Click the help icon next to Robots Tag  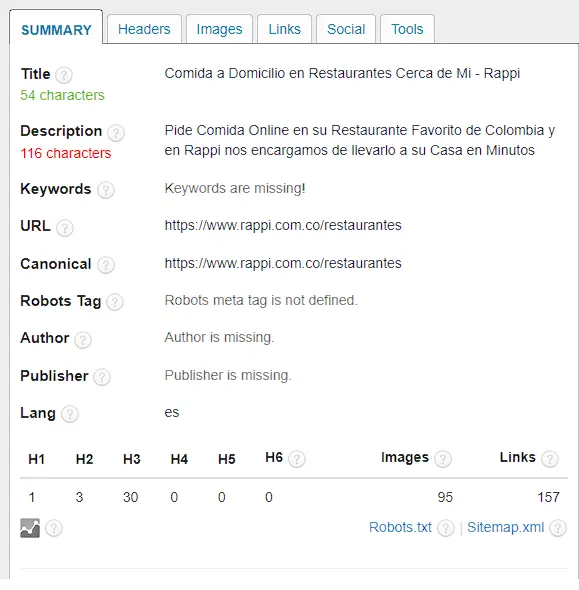point(115,302)
